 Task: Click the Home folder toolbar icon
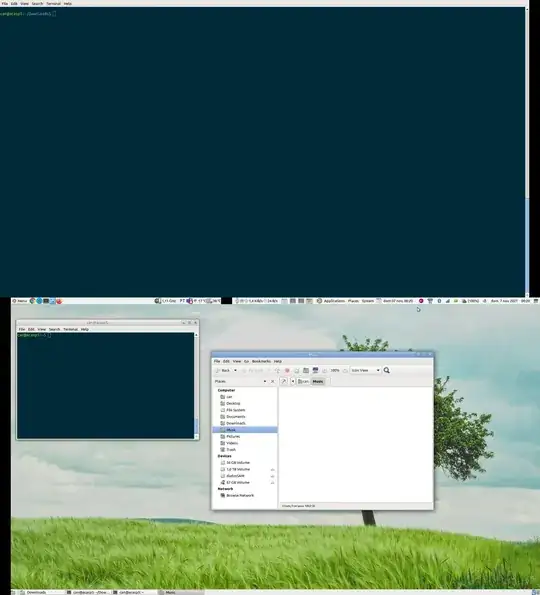(306, 370)
